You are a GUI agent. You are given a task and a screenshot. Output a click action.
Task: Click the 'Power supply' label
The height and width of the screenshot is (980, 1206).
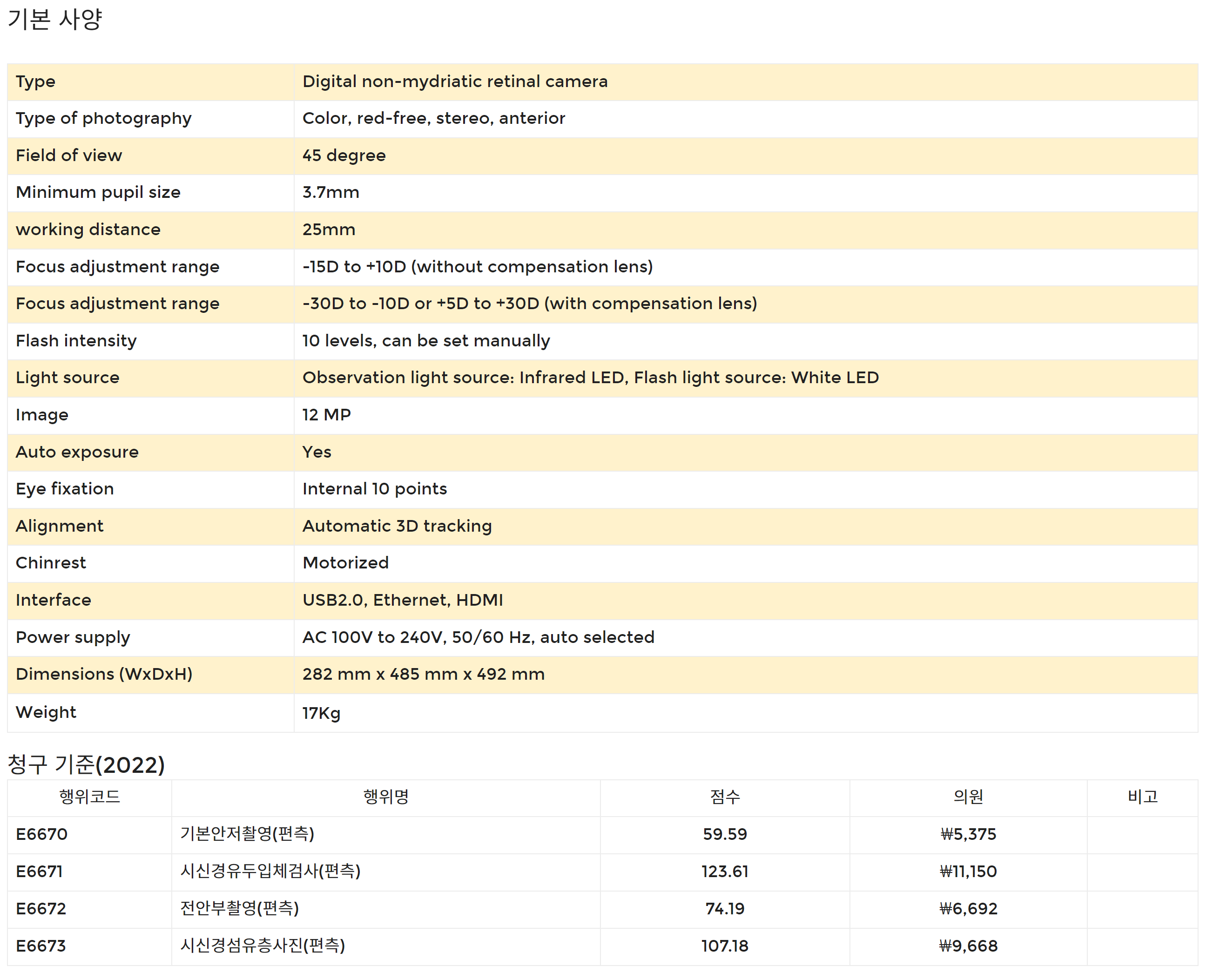[73, 637]
